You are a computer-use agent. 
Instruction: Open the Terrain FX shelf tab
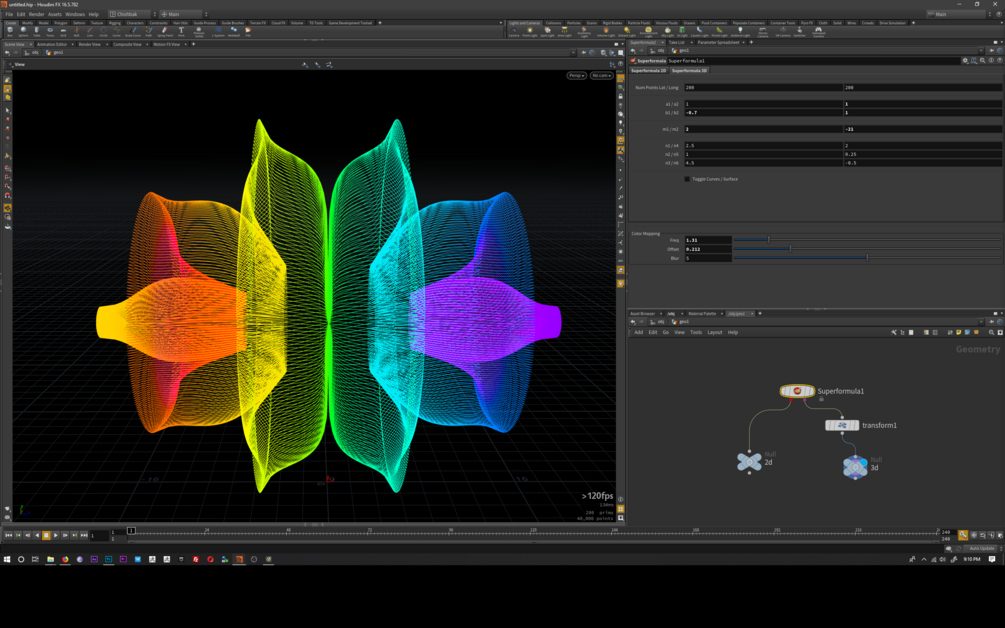258,22
